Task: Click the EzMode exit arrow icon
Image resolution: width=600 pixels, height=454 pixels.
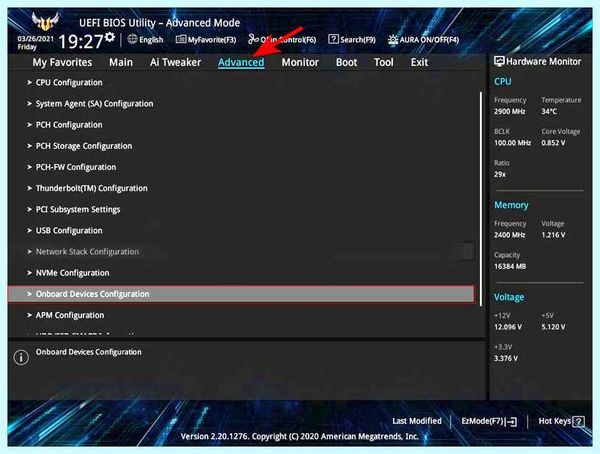Action: [x=512, y=421]
